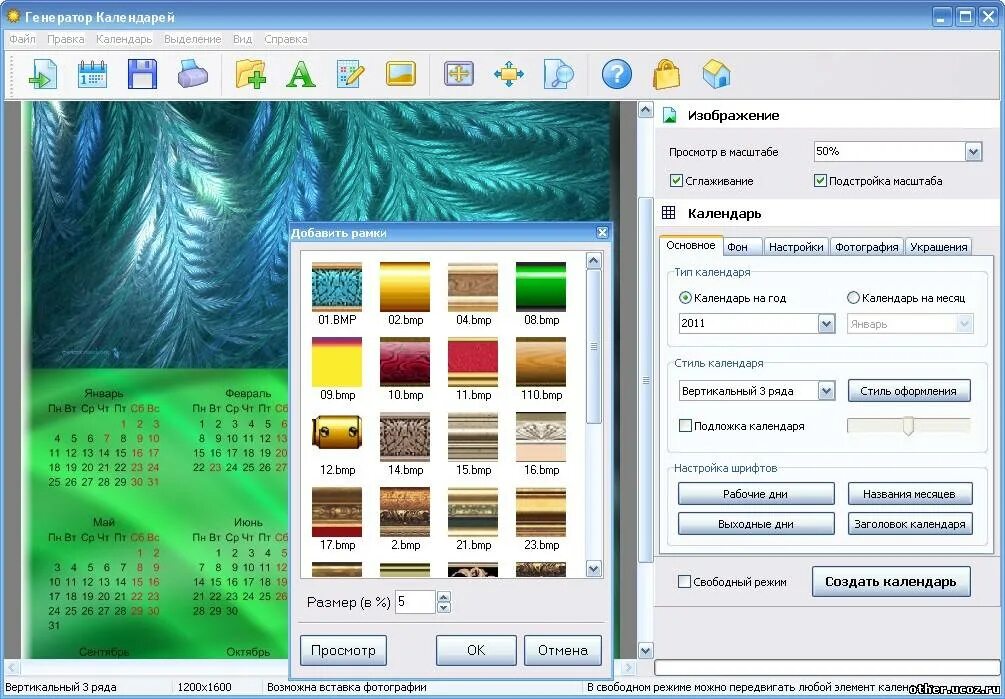Open the Стиль оформления button
The image size is (1005, 699).
pyautogui.click(x=909, y=391)
